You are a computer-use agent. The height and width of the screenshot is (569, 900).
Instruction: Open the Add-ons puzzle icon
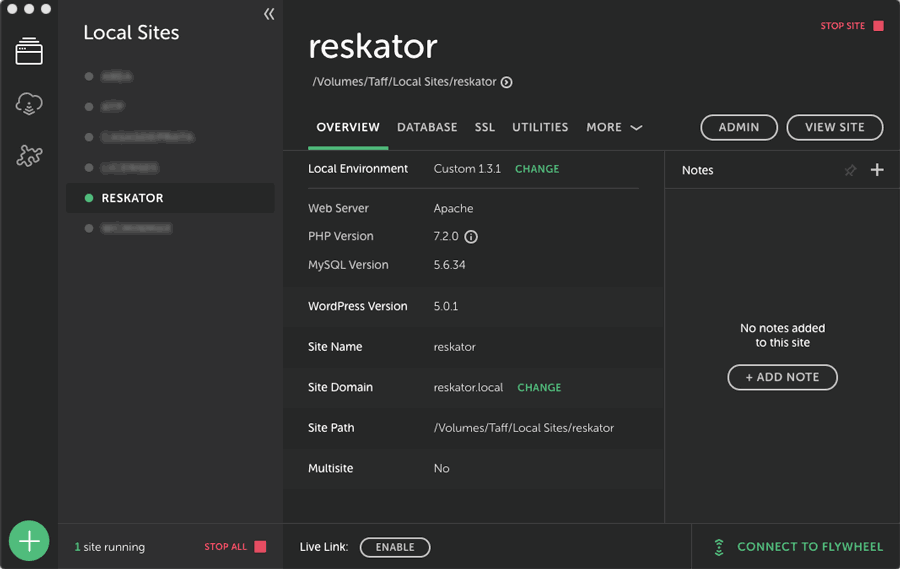29,155
